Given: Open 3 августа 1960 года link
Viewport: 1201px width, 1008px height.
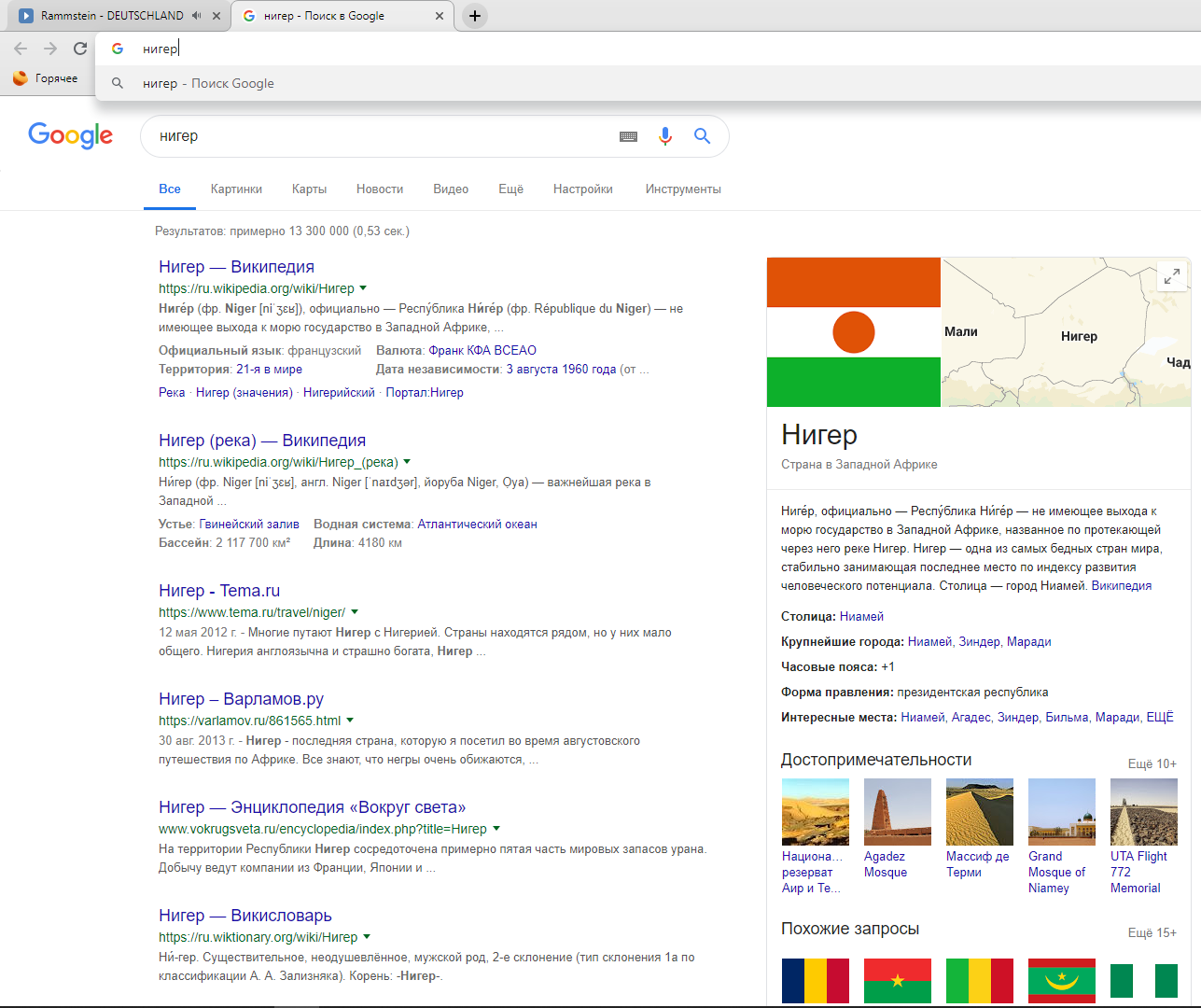Looking at the screenshot, I should tap(561, 369).
